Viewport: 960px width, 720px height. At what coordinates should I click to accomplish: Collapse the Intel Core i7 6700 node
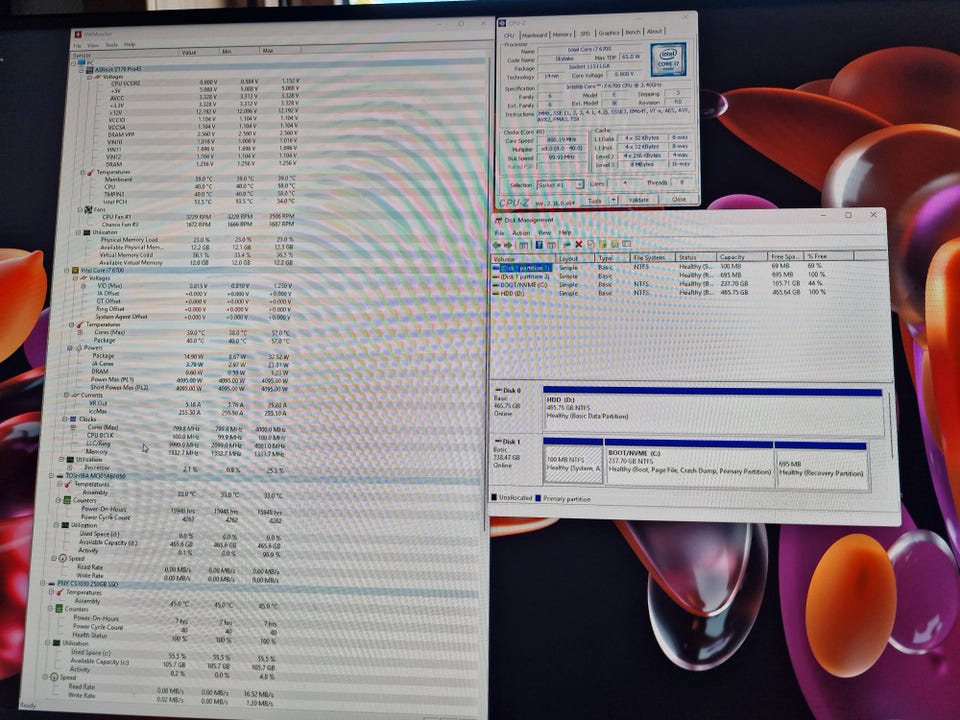point(67,270)
